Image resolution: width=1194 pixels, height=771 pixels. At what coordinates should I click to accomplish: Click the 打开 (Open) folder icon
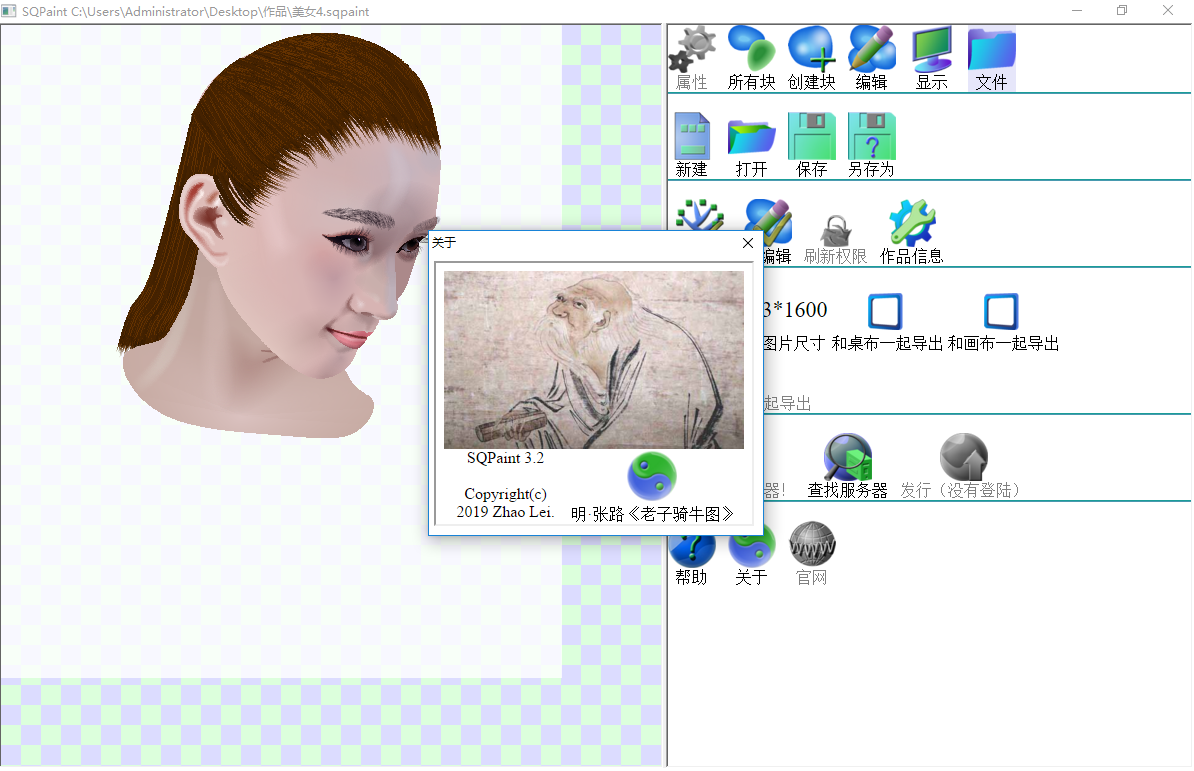751,137
